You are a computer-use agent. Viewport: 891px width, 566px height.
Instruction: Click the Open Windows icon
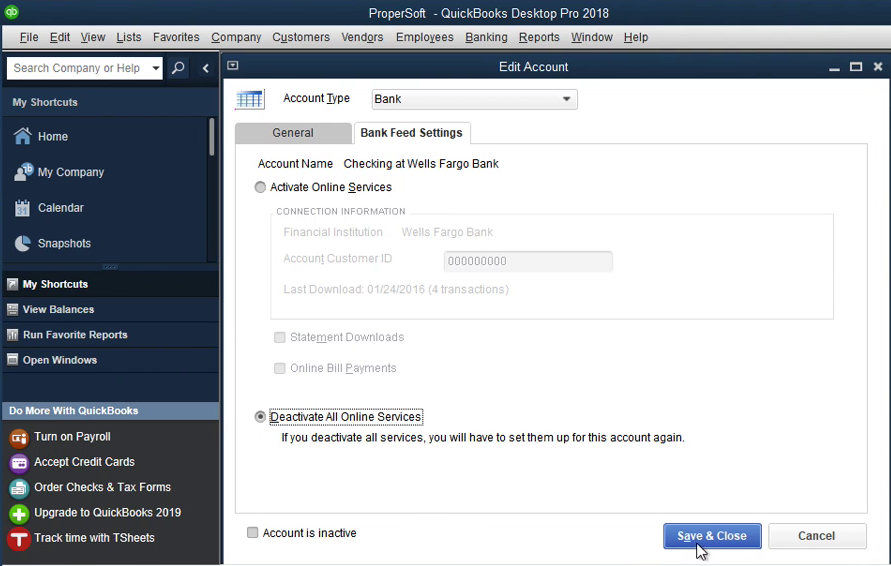(12, 360)
